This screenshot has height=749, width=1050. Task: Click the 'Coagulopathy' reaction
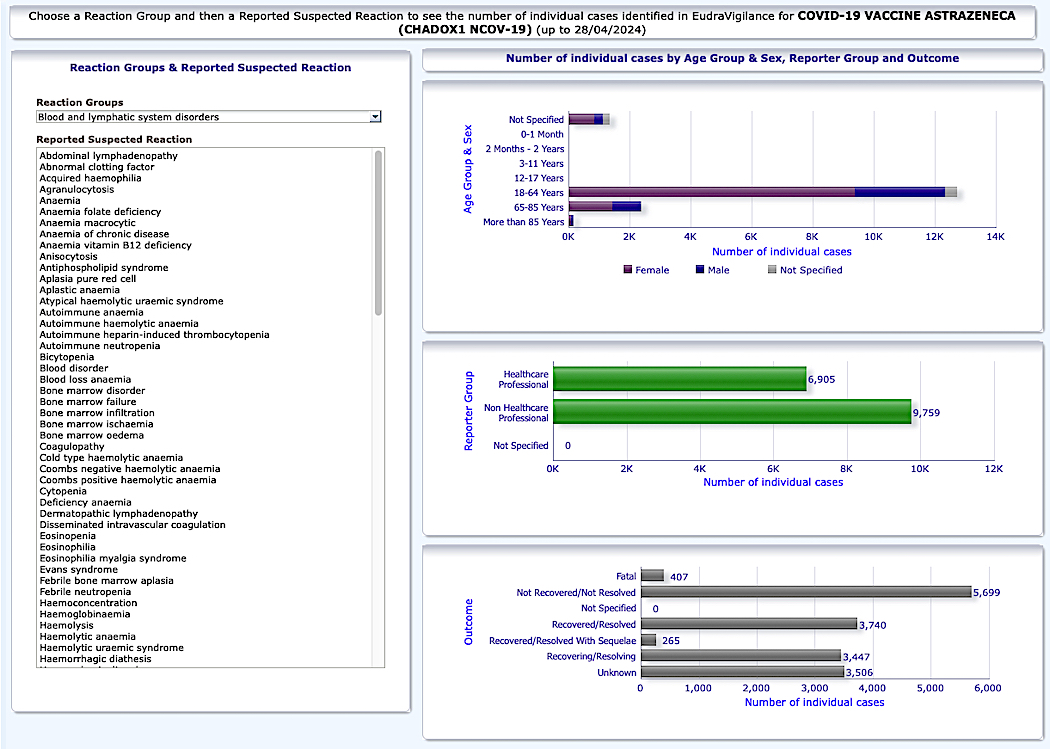coord(72,446)
